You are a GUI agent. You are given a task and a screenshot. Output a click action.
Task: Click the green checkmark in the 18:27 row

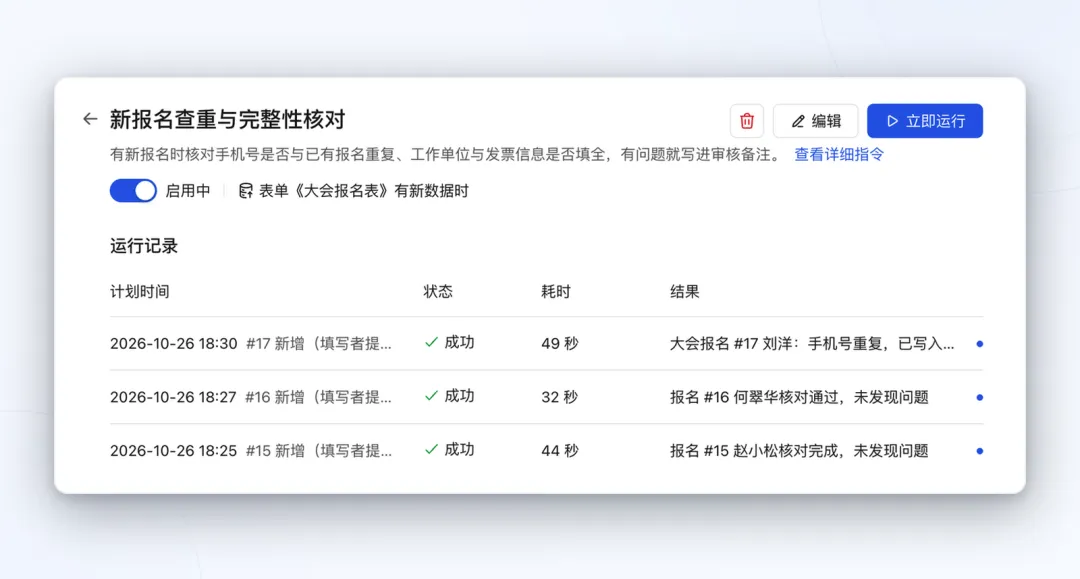(x=431, y=396)
